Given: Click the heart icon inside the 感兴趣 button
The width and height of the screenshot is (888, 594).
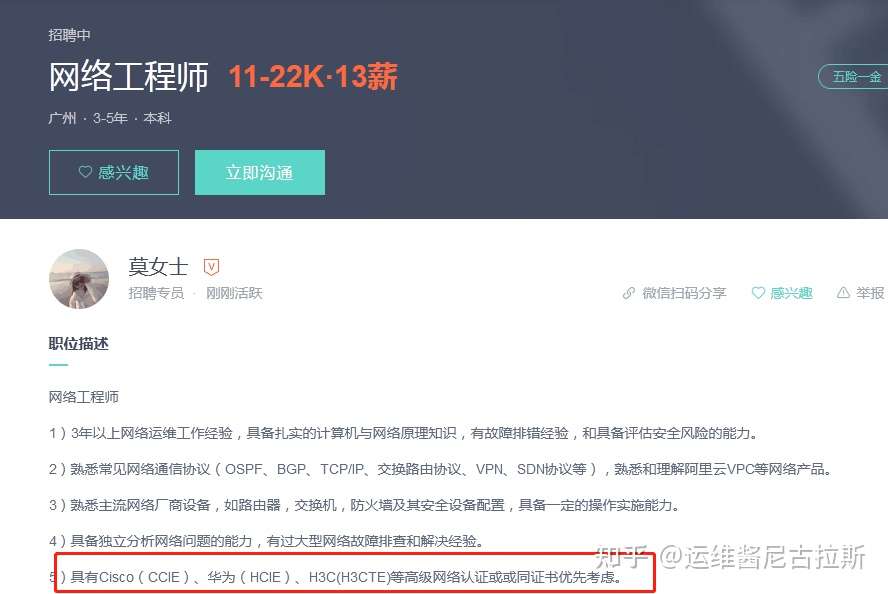Looking at the screenshot, I should (85, 172).
